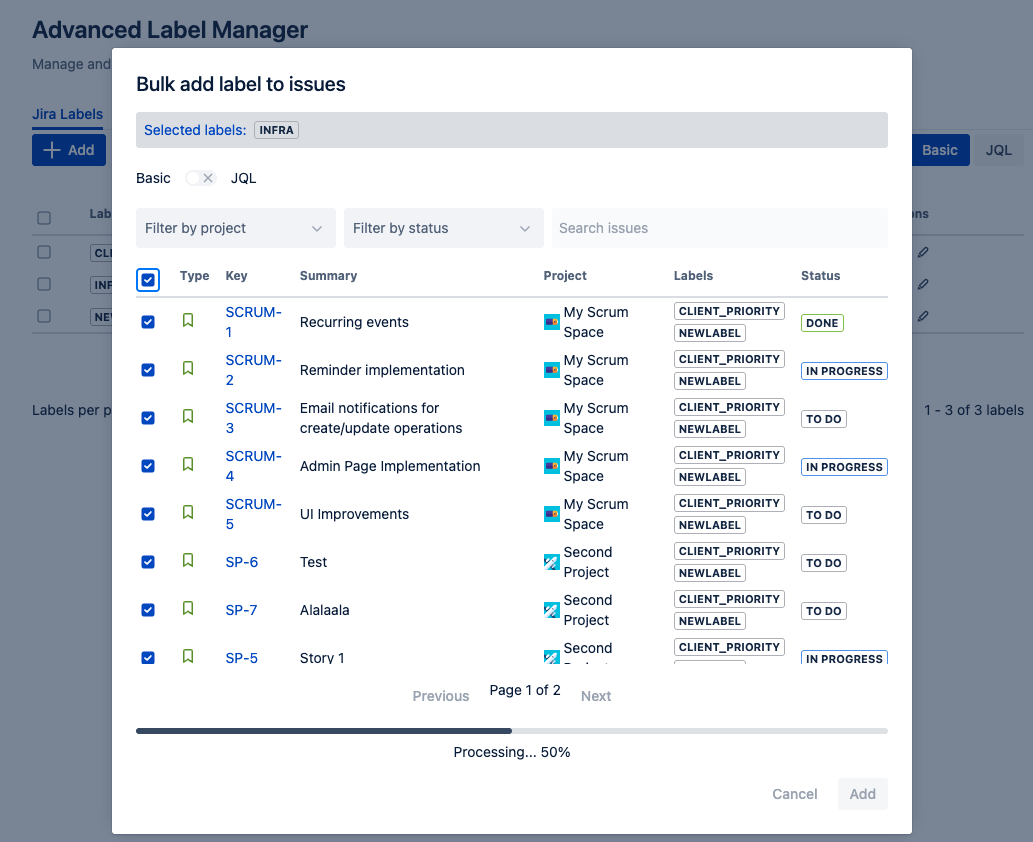Screen dimensions: 1033x842
Task: Select the Jira Labels tab
Action: point(67,114)
